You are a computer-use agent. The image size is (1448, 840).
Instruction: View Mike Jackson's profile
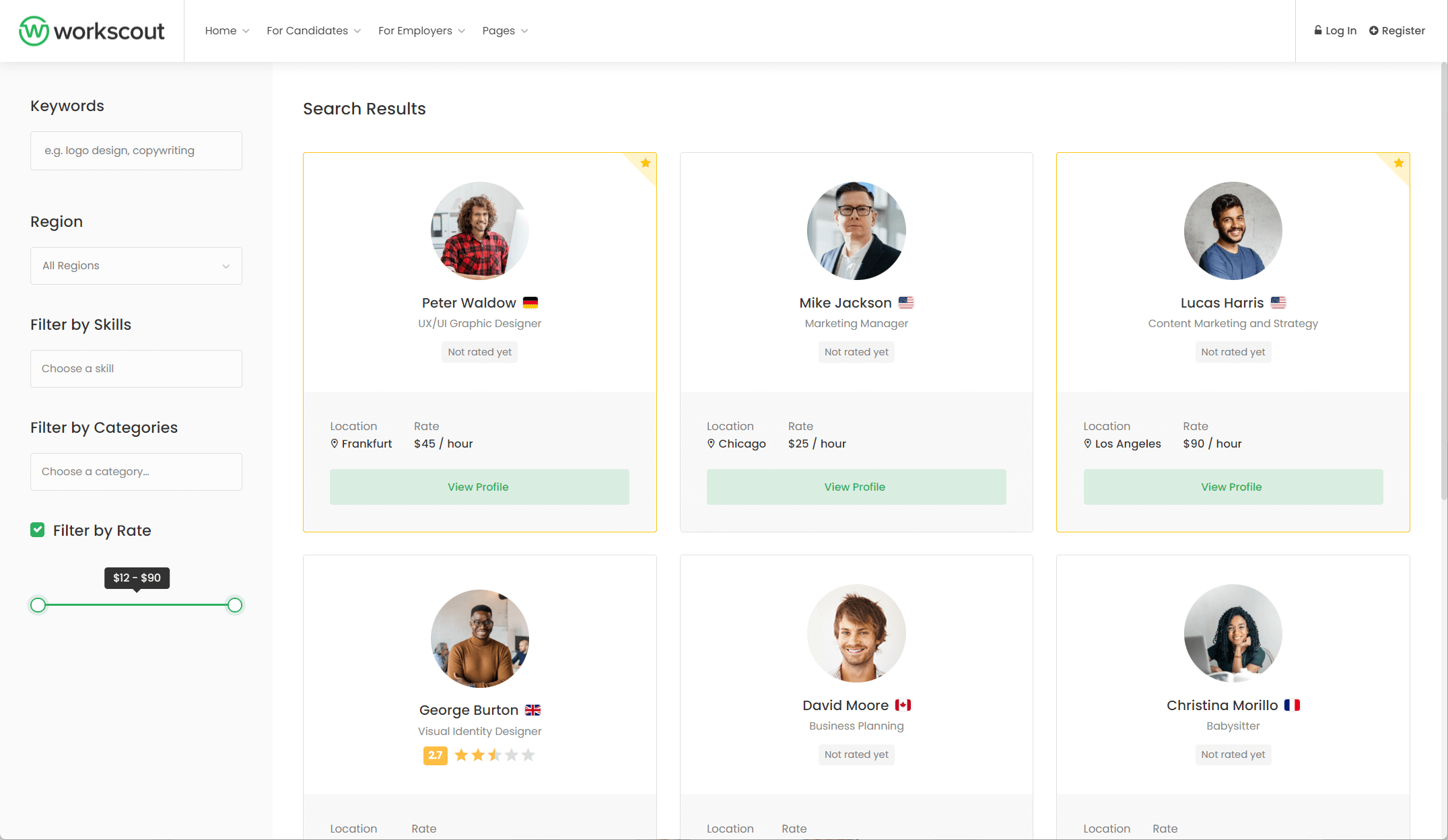click(x=856, y=487)
